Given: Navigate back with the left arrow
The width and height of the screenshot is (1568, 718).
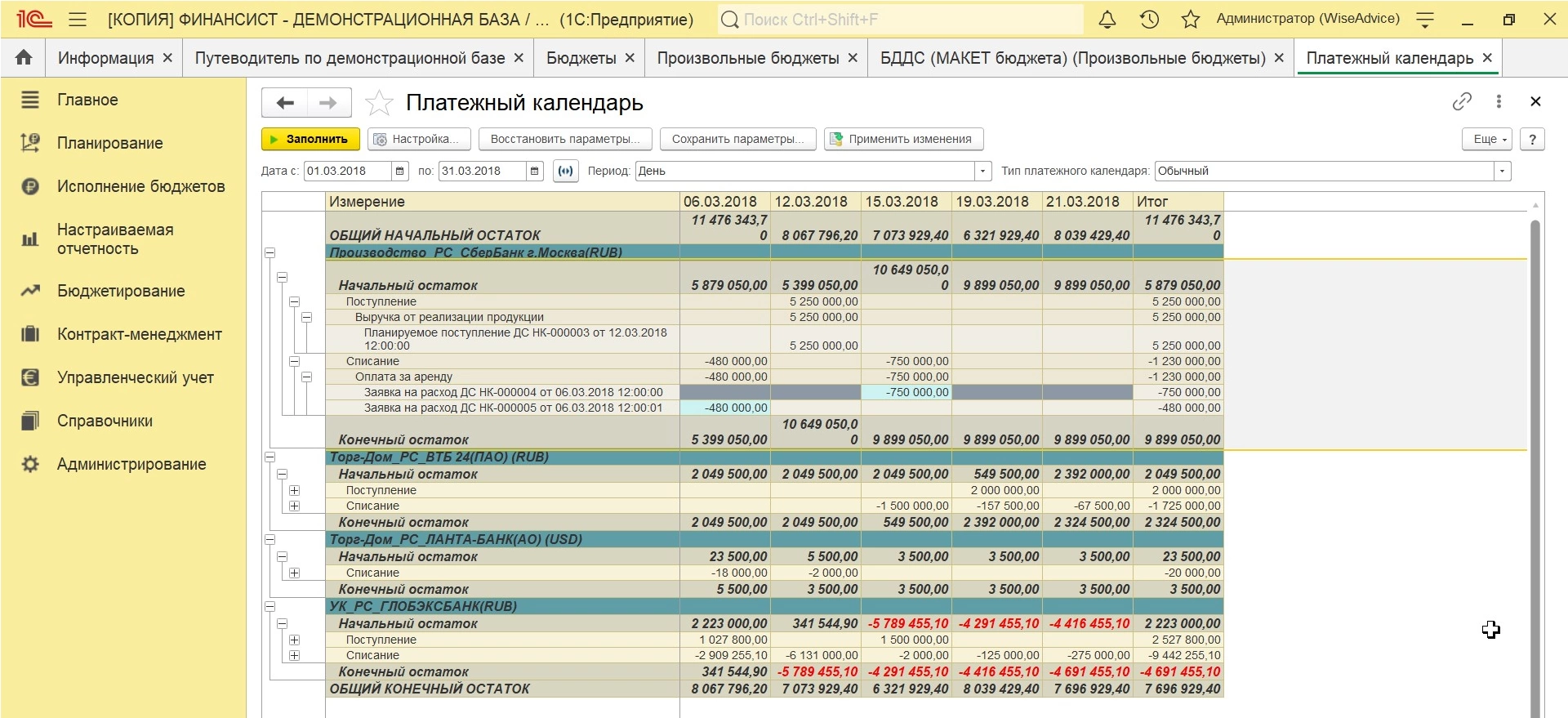Looking at the screenshot, I should click(x=285, y=103).
